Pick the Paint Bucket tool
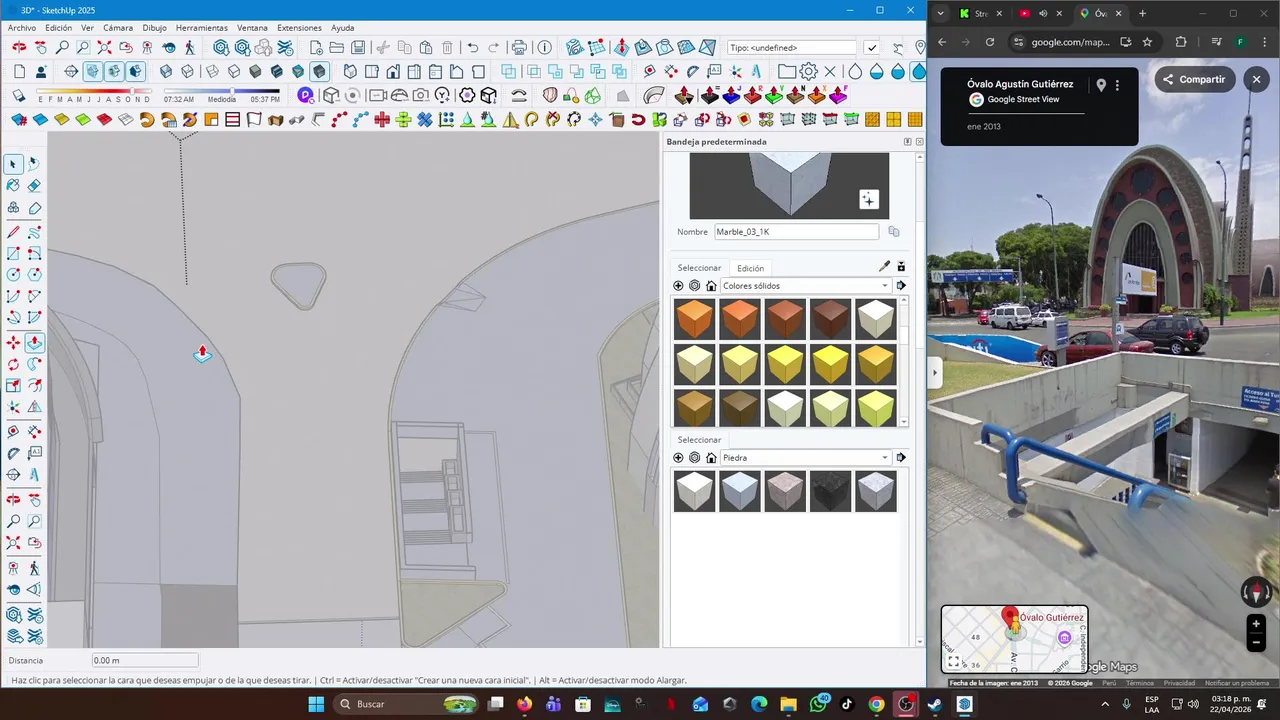The height and width of the screenshot is (720, 1280). (13, 185)
